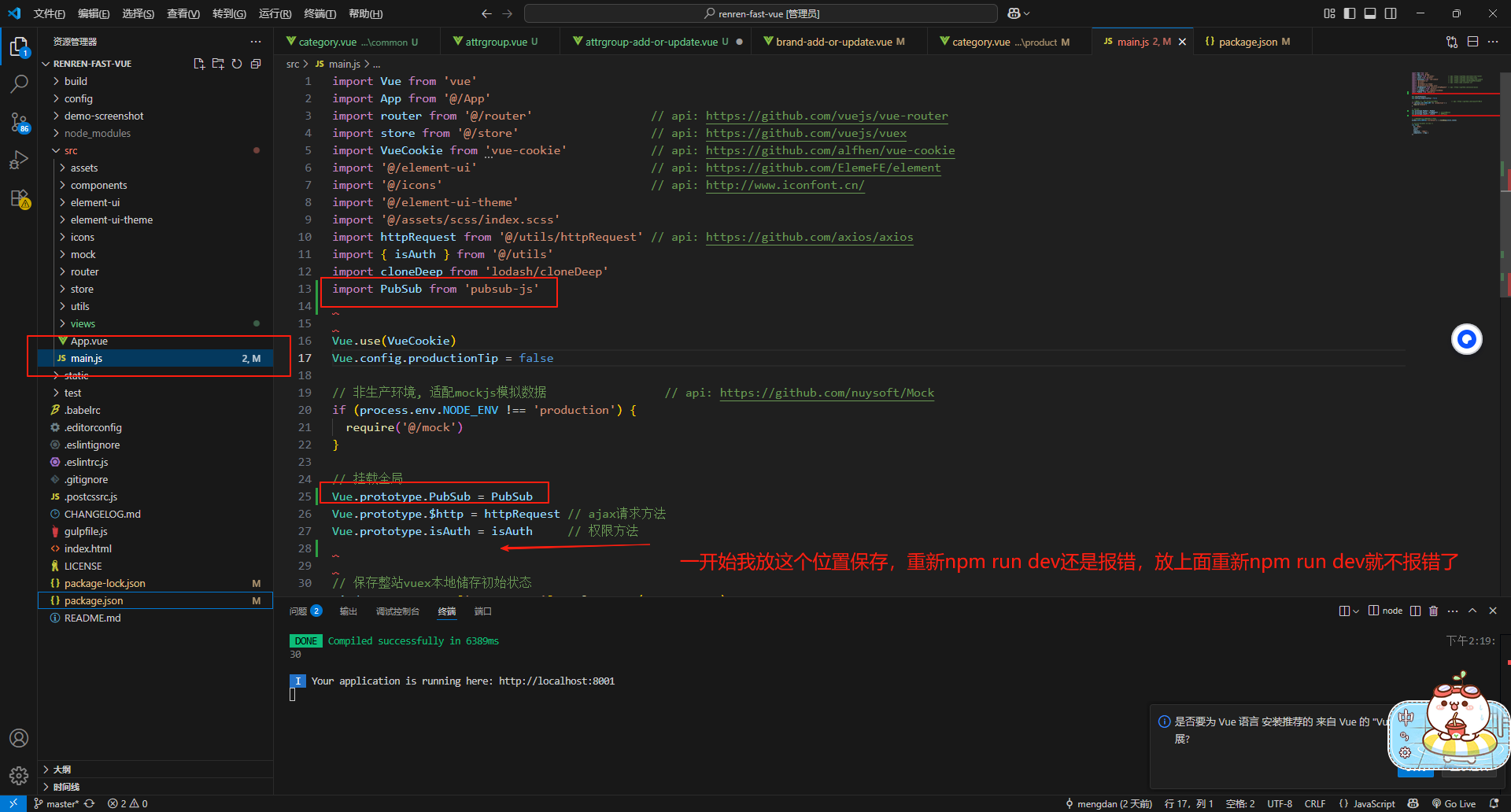The image size is (1511, 812).
Task: Navigate back with the left arrow
Action: coord(486,13)
